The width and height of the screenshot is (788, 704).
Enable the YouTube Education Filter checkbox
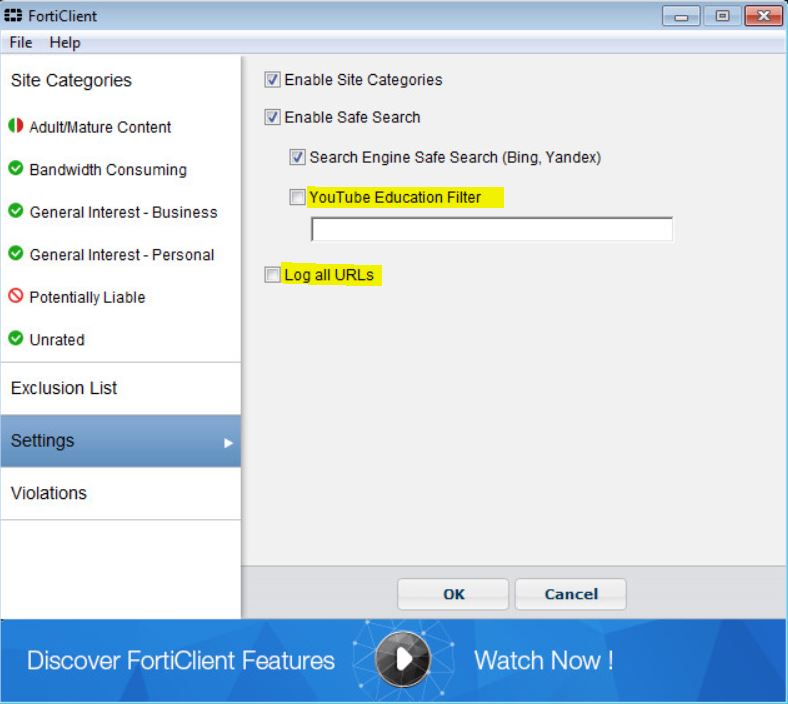(297, 198)
